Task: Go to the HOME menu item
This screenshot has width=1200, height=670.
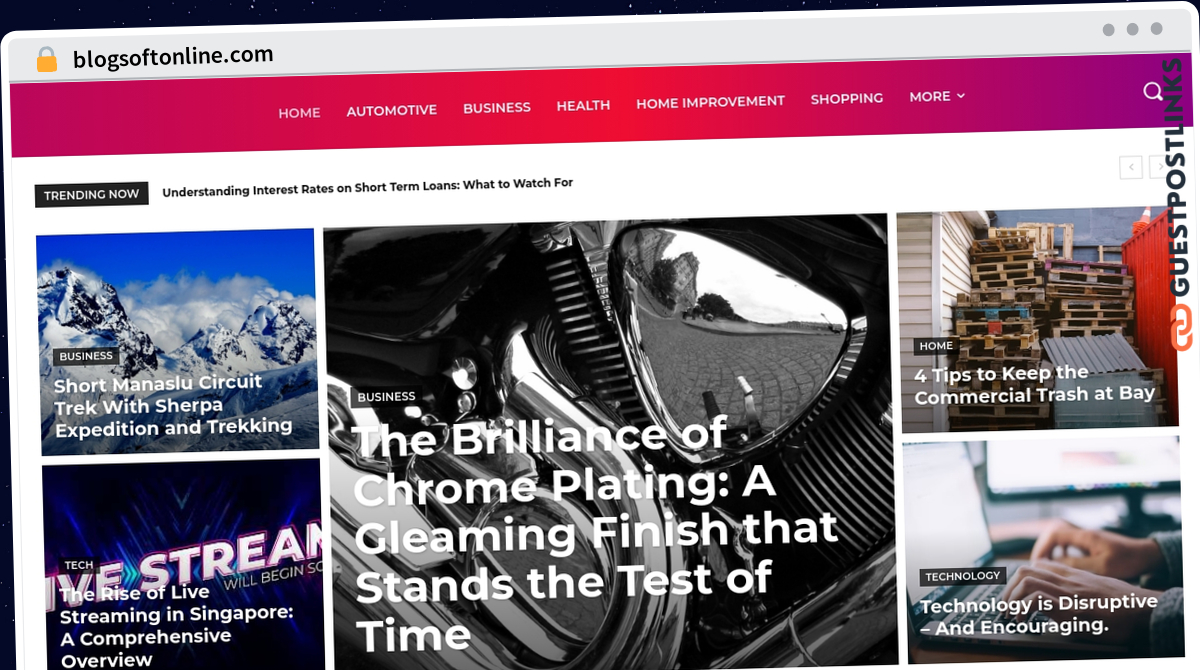Action: point(299,113)
